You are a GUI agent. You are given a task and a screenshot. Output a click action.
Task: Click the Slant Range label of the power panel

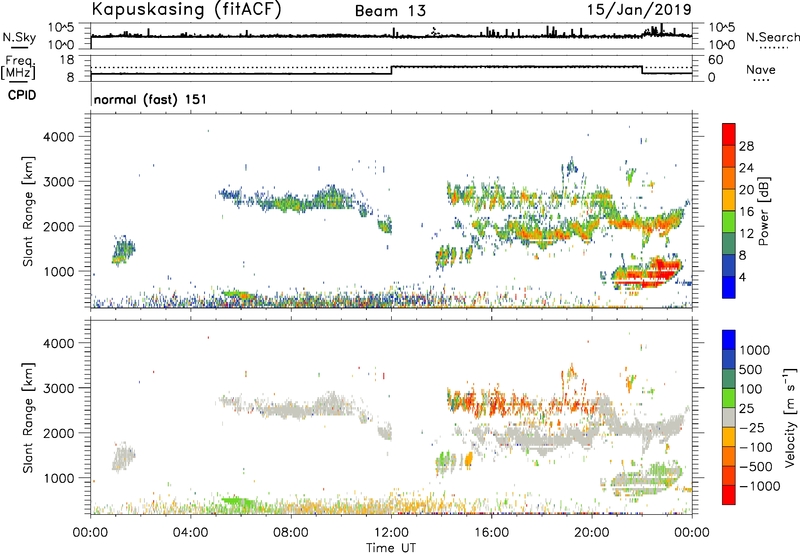pos(28,211)
